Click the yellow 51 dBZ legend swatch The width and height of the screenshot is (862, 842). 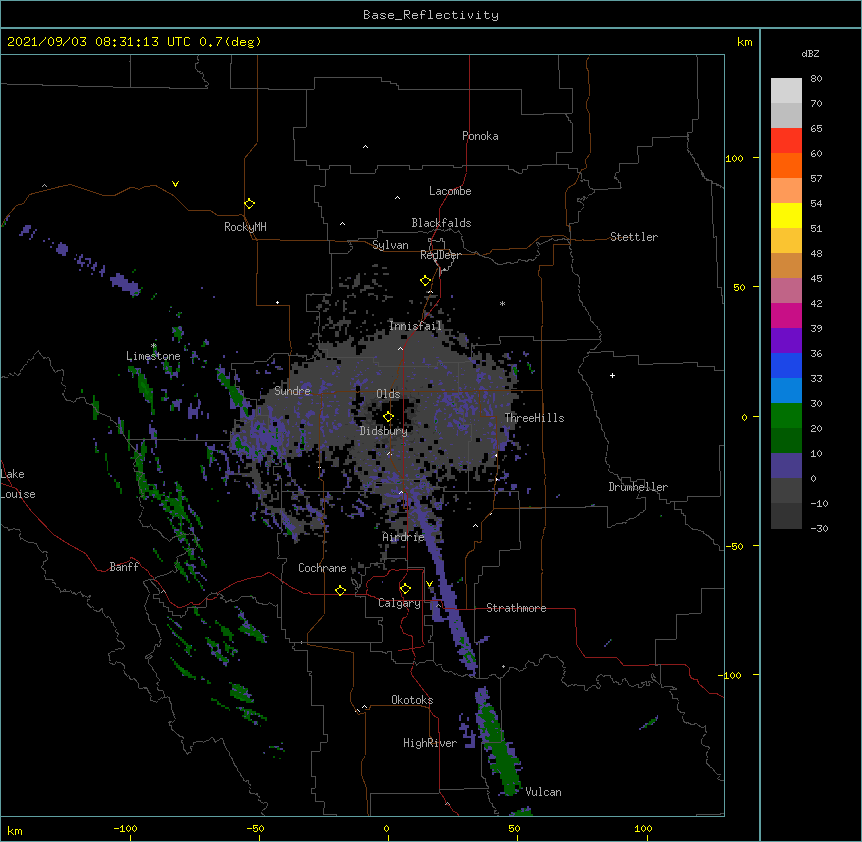pos(786,215)
